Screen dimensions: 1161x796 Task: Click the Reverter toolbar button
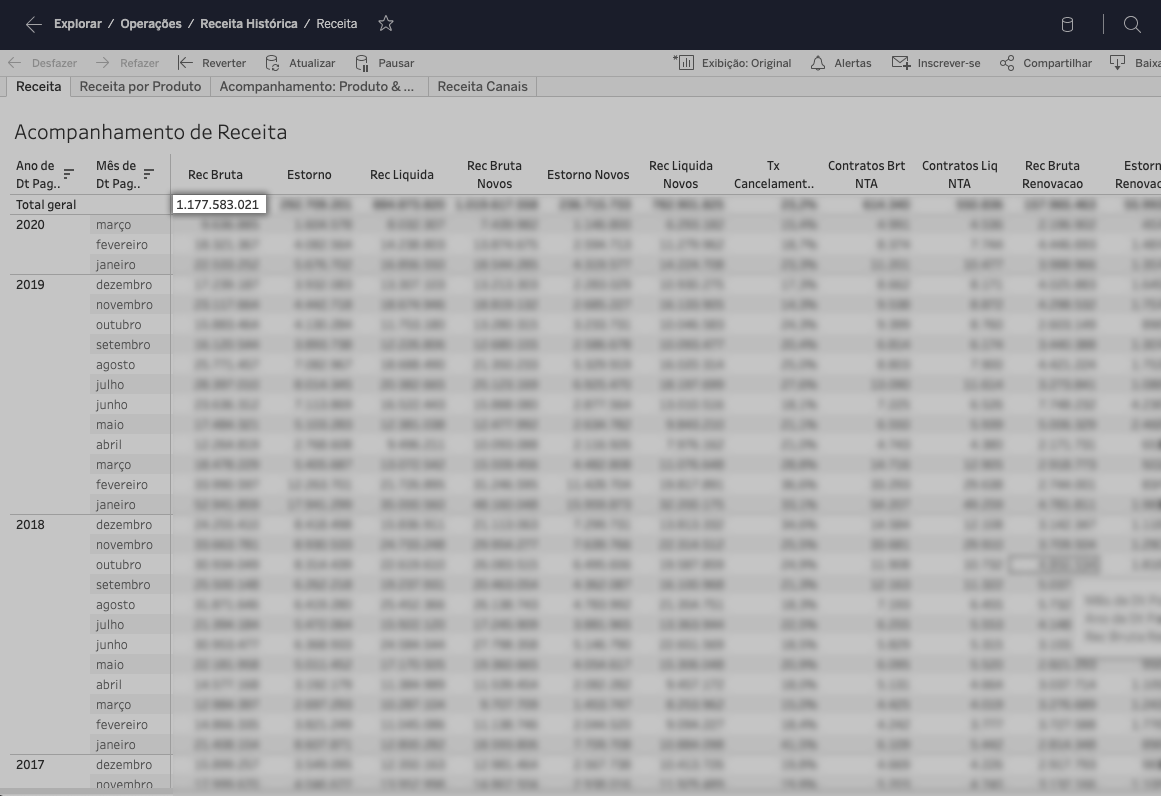tap(212, 63)
